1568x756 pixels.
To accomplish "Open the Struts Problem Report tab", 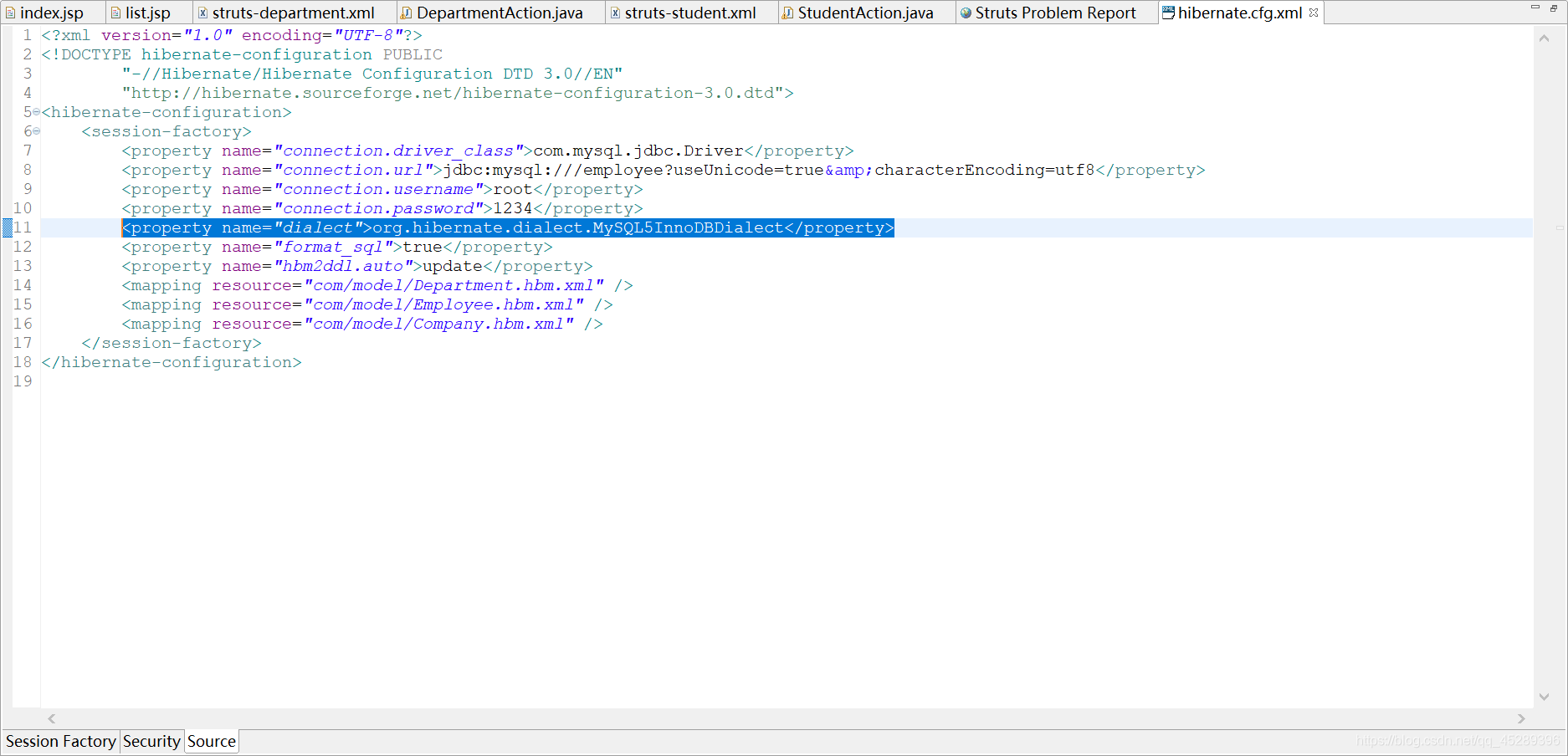I will (1055, 13).
